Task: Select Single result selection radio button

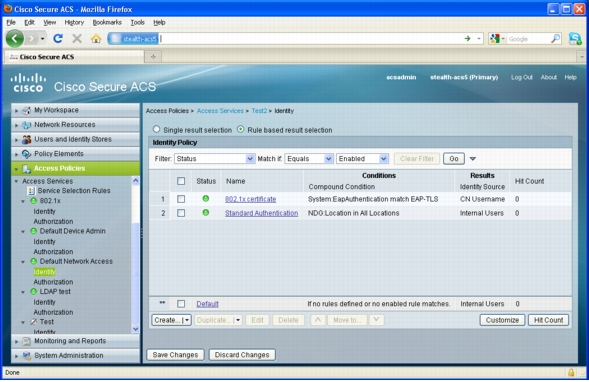Action: 156,129
